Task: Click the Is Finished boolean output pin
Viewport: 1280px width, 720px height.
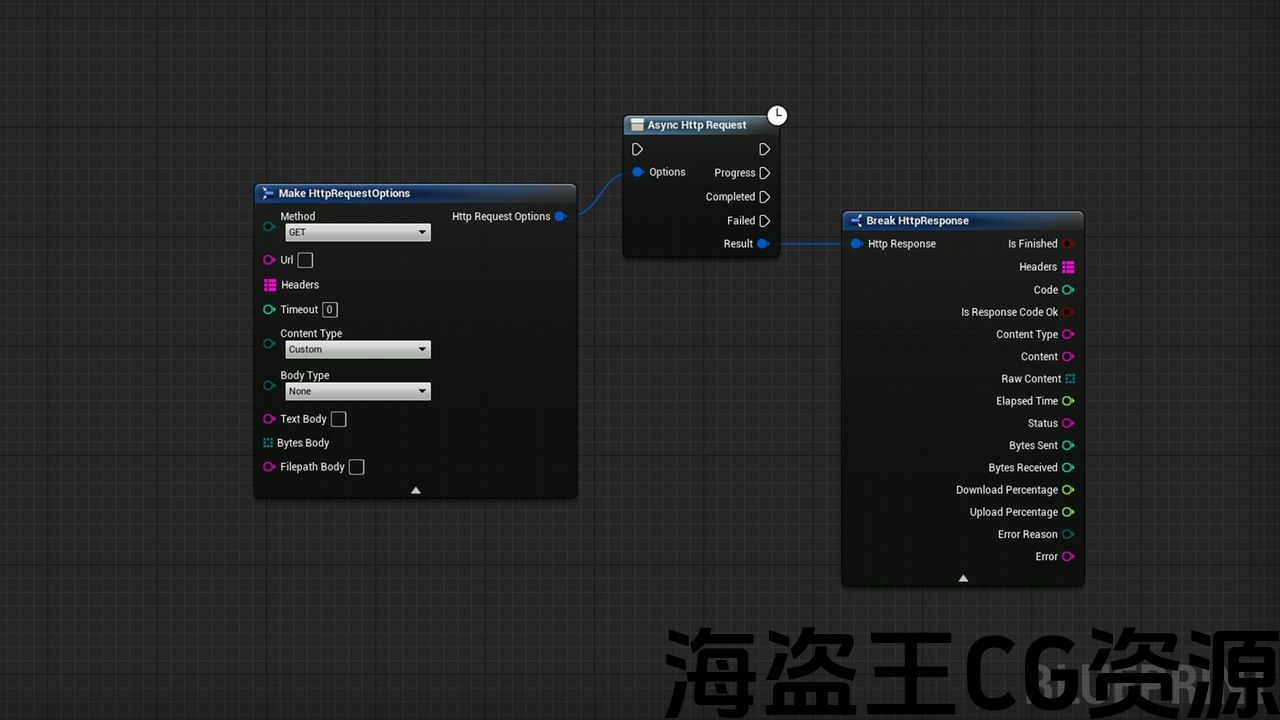Action: [1068, 244]
